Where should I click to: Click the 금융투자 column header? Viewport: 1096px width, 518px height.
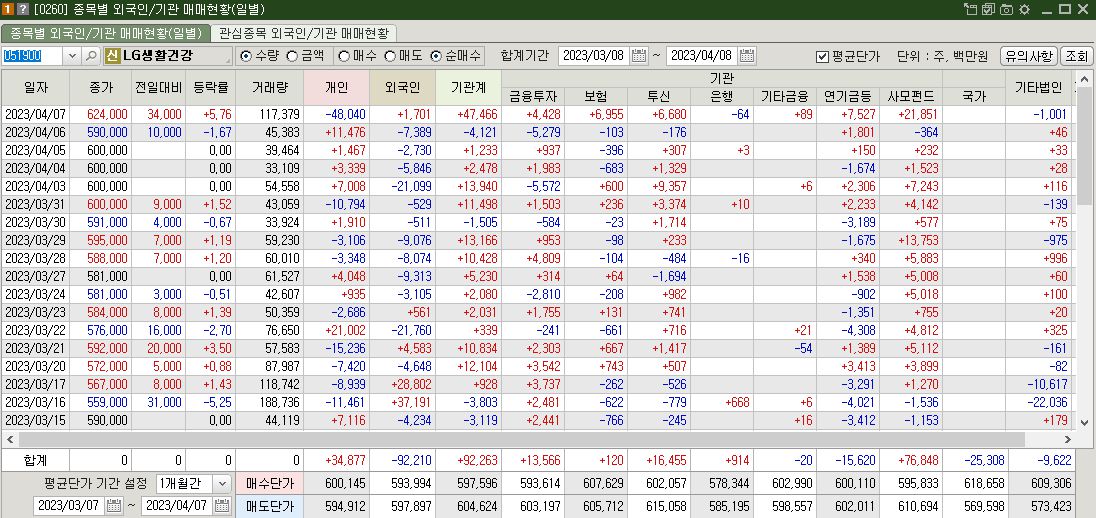tap(533, 96)
